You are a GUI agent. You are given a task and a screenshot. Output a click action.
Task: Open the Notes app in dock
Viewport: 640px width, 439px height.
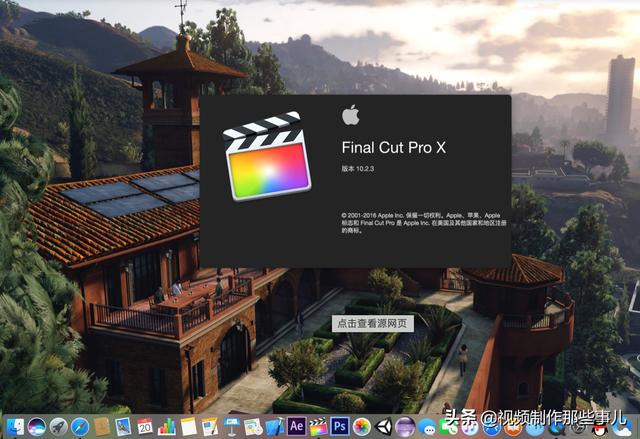tap(188, 427)
